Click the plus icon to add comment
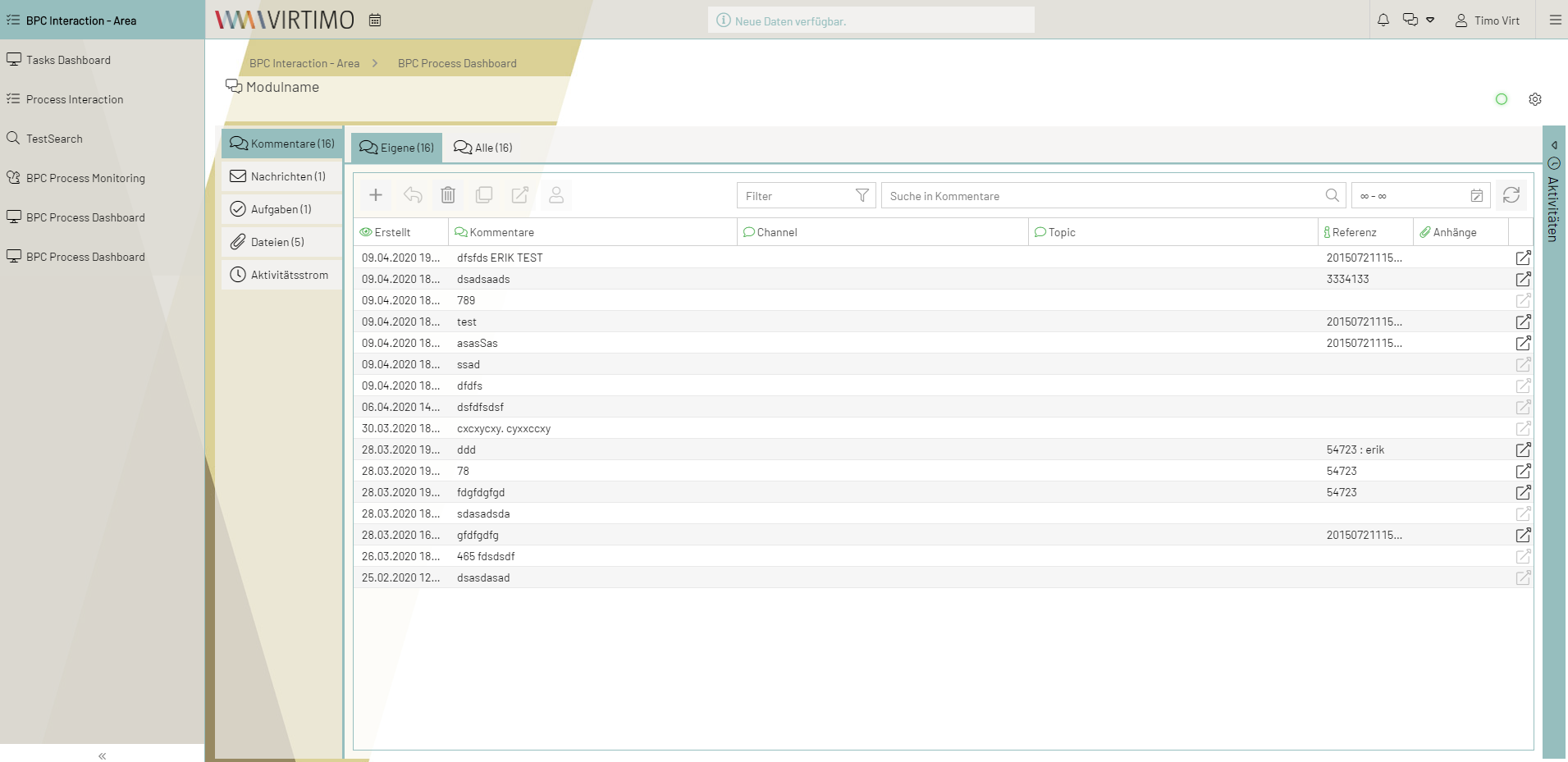The width and height of the screenshot is (1568, 762). (x=376, y=195)
